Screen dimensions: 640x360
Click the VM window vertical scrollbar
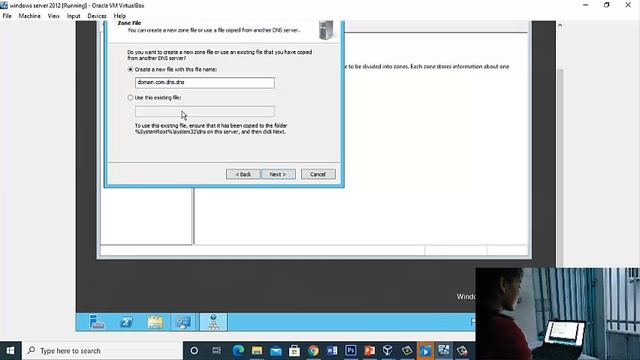560,167
